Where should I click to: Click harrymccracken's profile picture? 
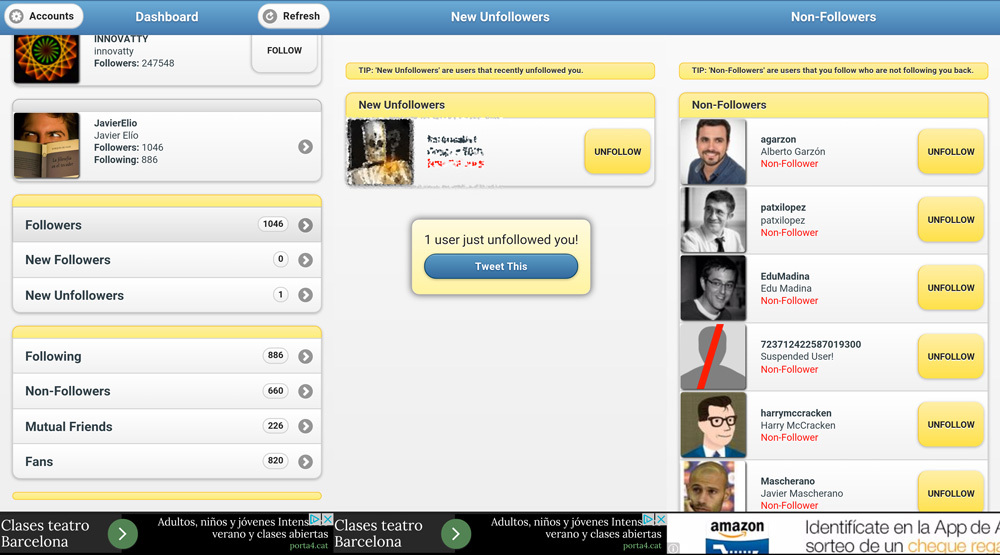pyautogui.click(x=713, y=425)
